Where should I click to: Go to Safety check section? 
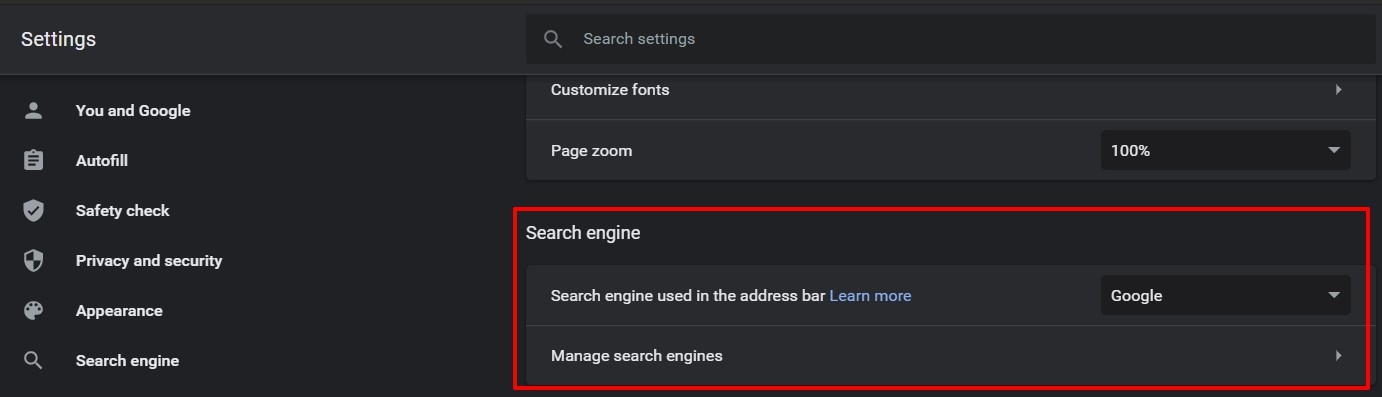(x=123, y=210)
